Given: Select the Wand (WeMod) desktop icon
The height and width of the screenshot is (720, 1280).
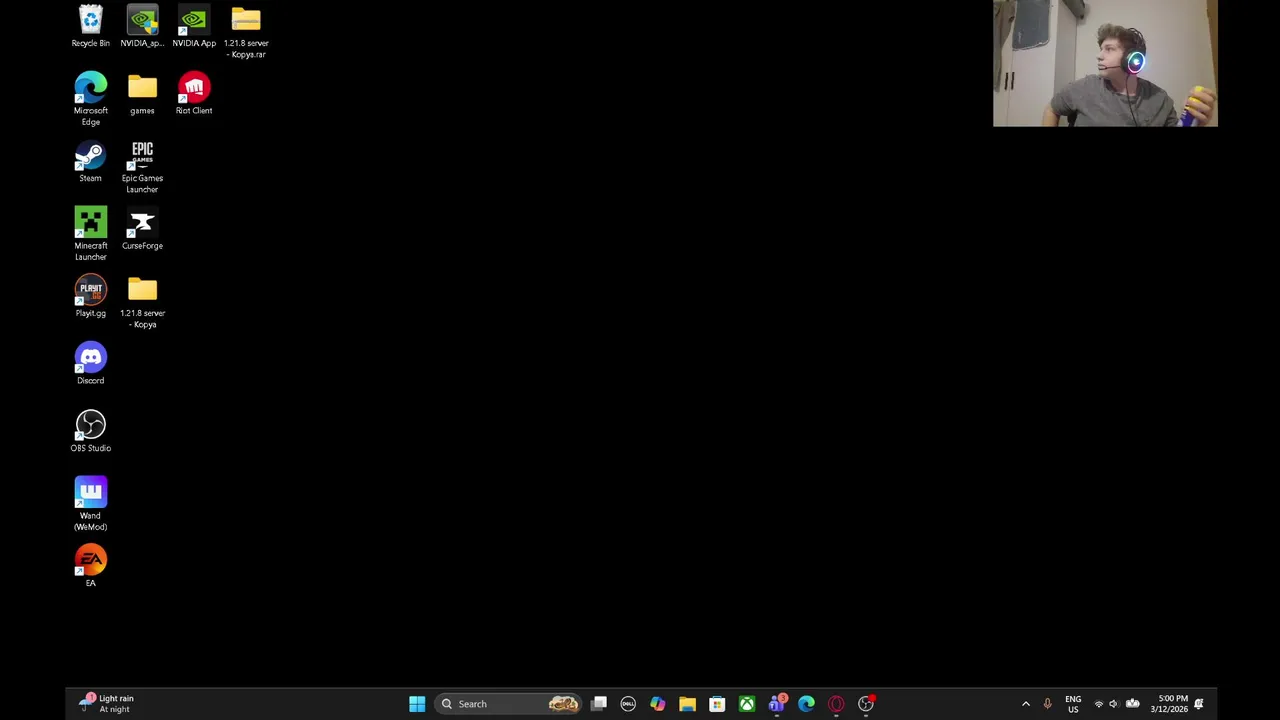Looking at the screenshot, I should [90, 504].
